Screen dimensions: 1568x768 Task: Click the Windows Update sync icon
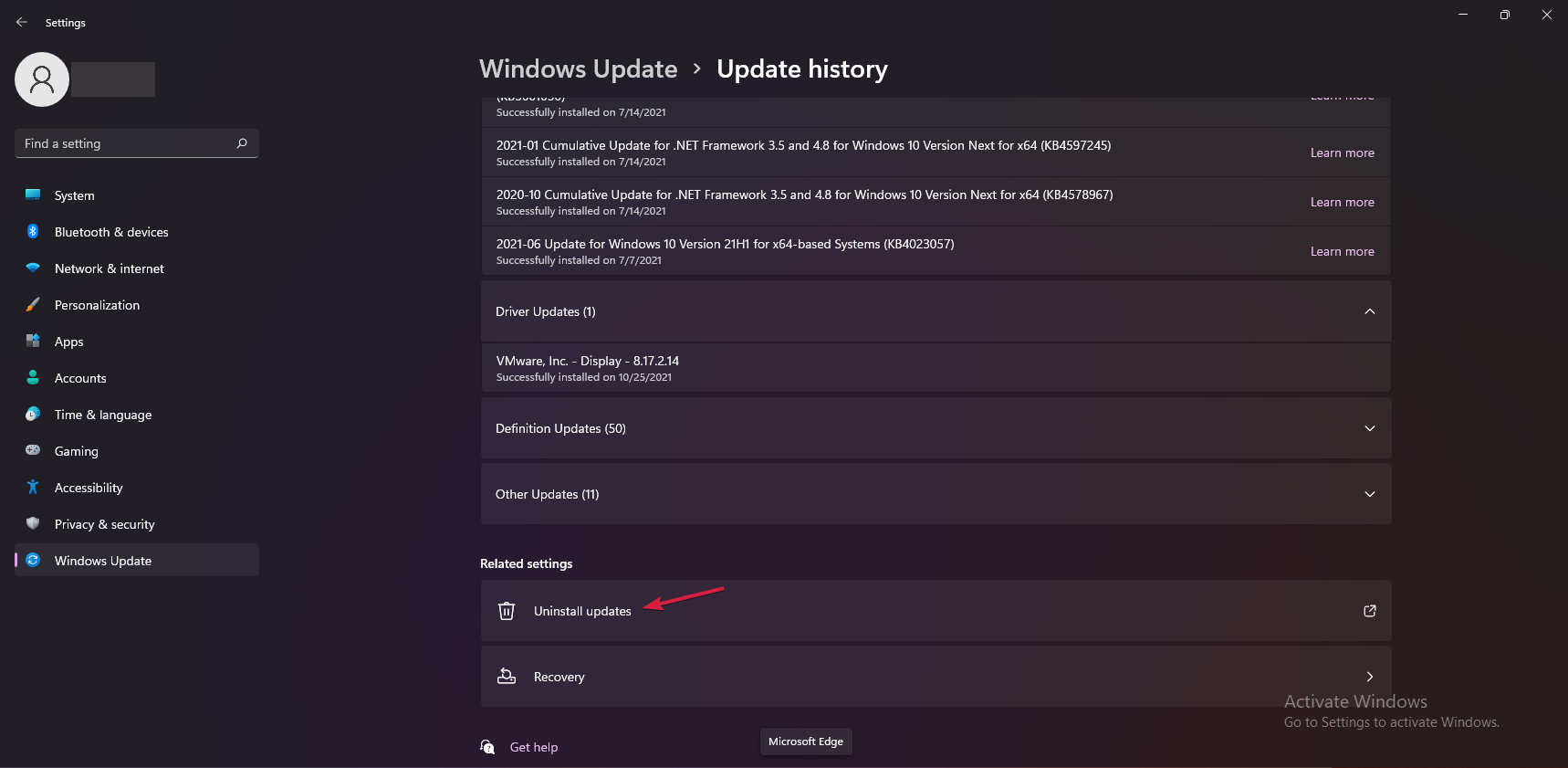[33, 560]
